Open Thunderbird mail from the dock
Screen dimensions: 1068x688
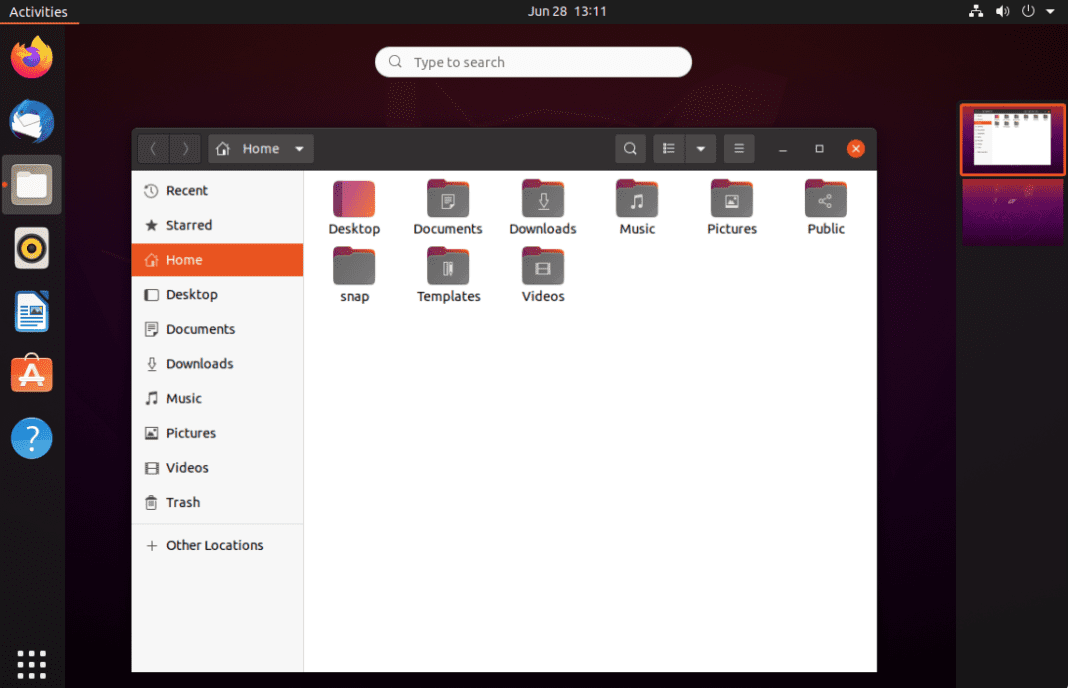31,121
